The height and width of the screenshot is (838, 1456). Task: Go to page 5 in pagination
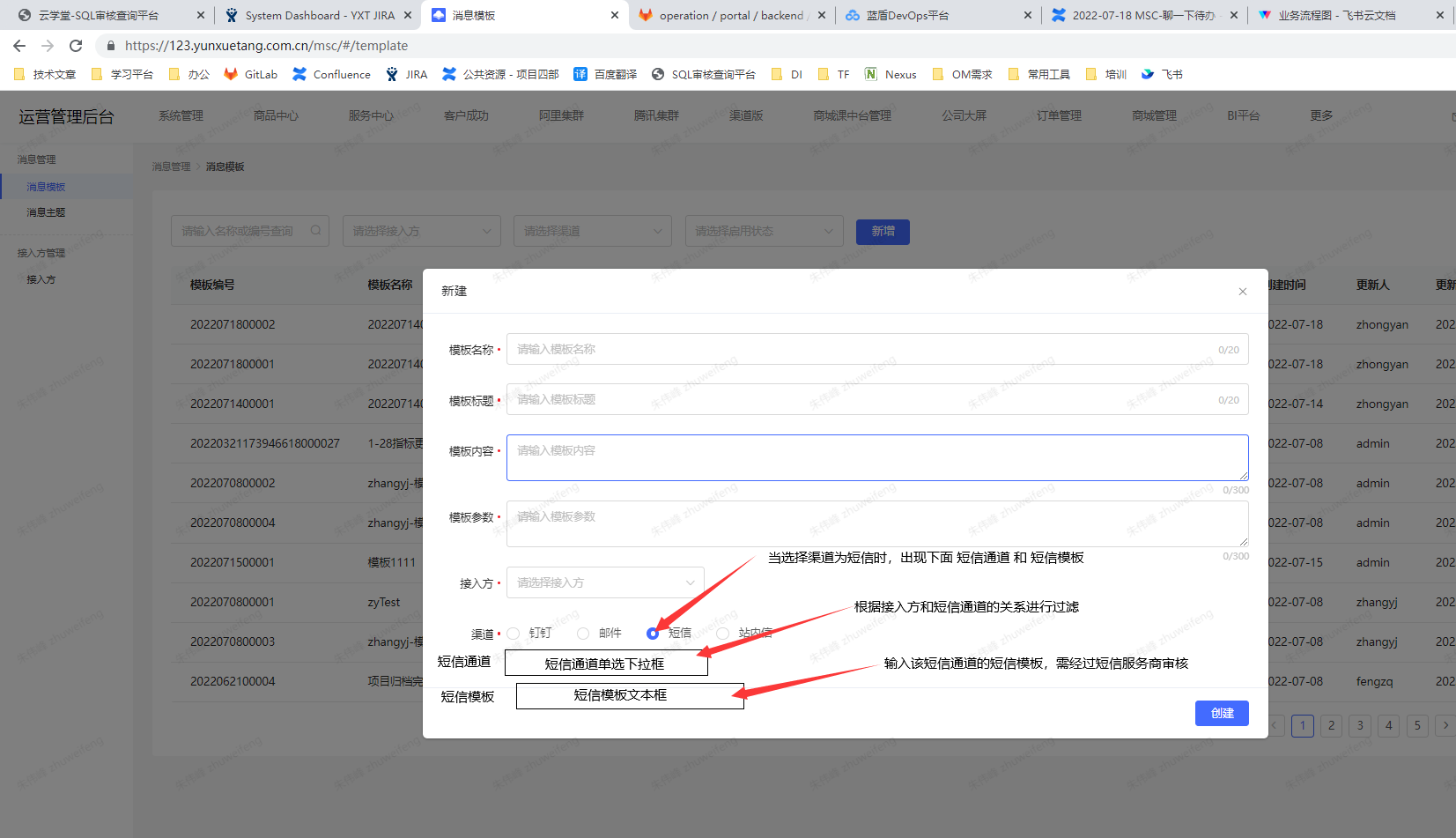click(1417, 725)
